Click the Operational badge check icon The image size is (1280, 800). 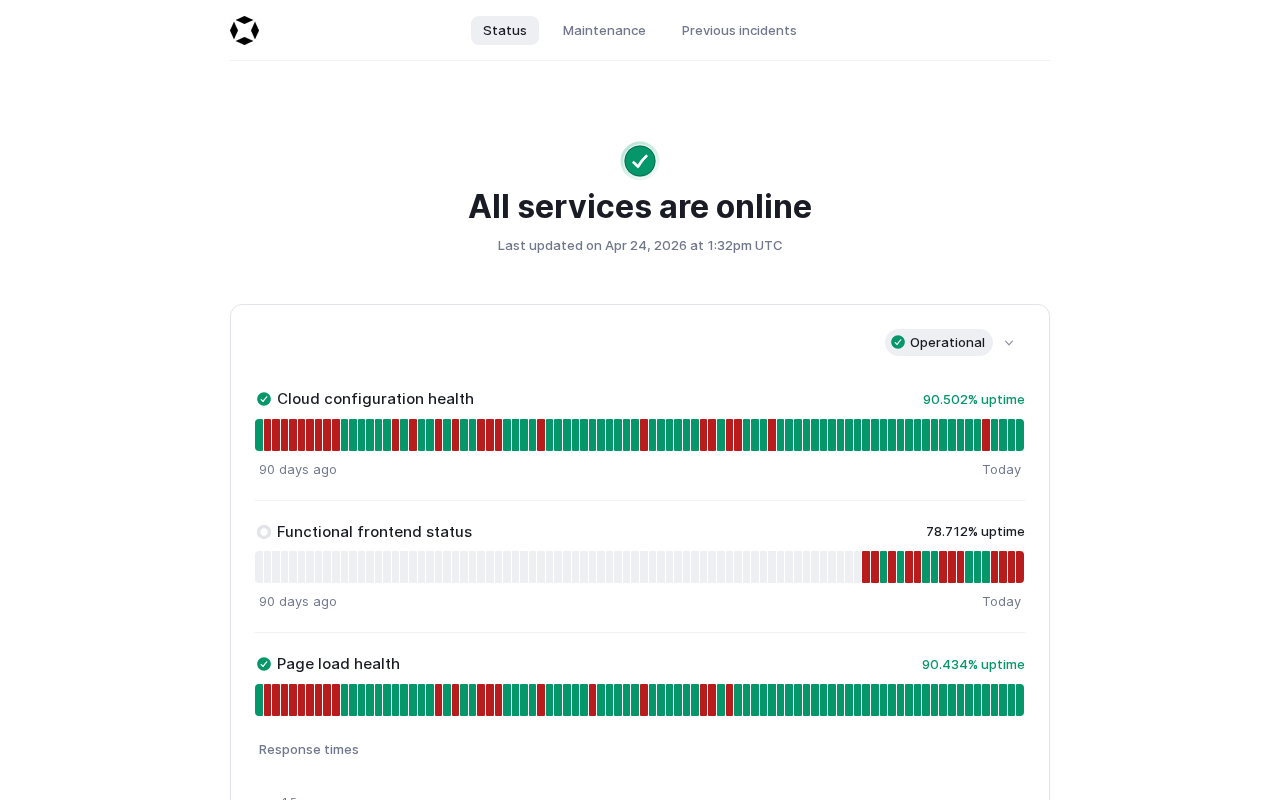coord(898,342)
